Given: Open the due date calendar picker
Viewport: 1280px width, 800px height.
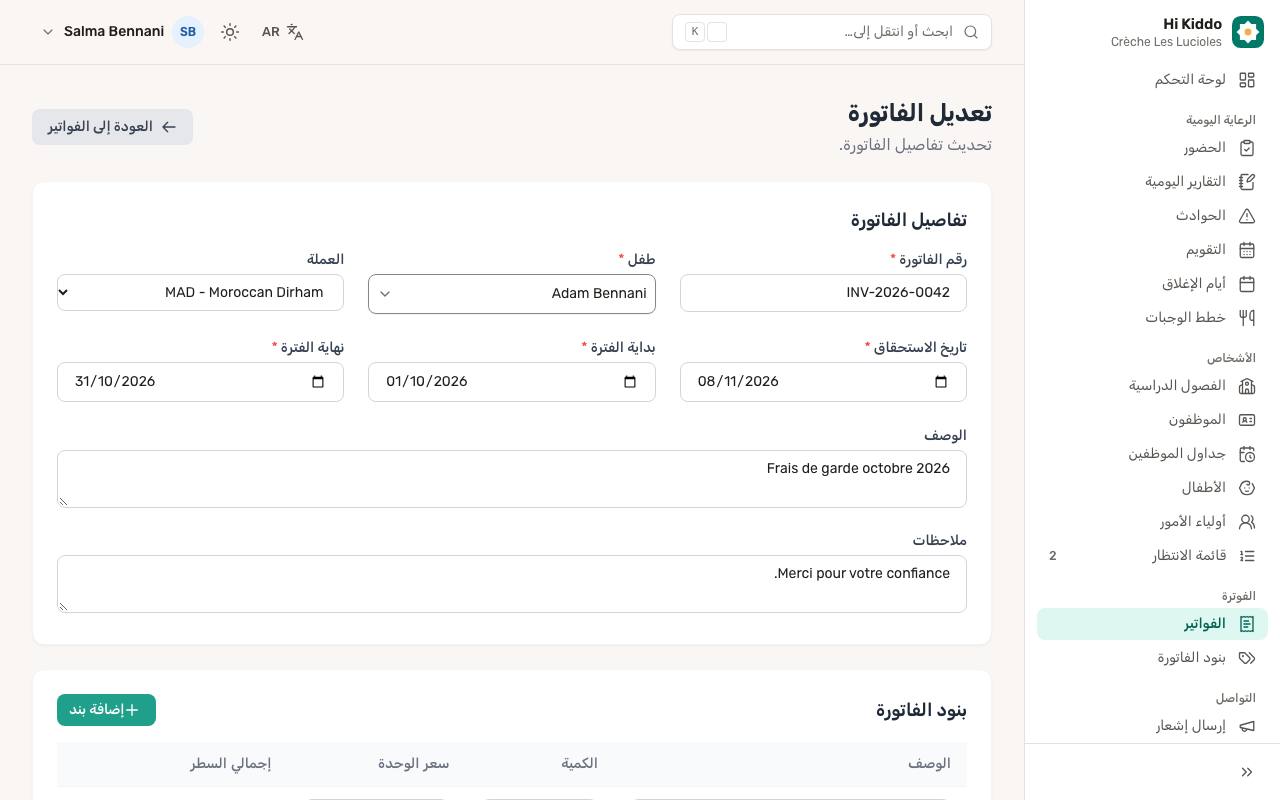Looking at the screenshot, I should (x=941, y=382).
